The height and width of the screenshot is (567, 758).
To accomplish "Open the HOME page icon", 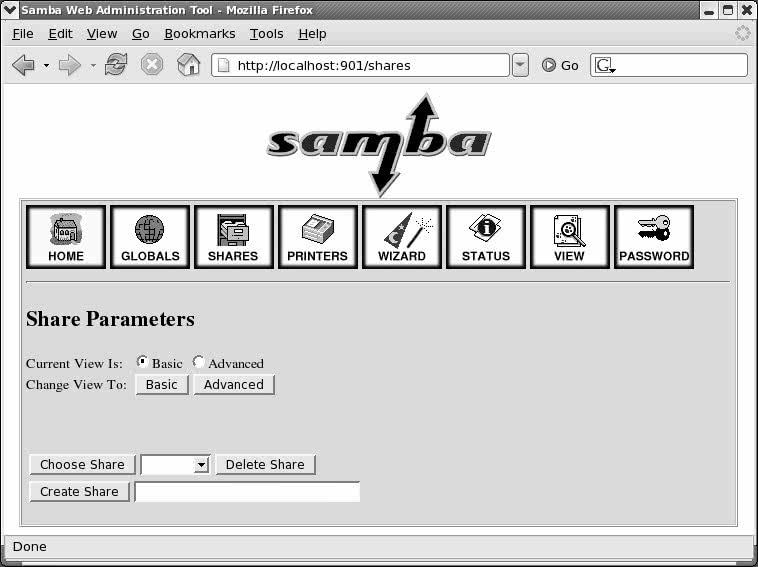I will pyautogui.click(x=66, y=237).
